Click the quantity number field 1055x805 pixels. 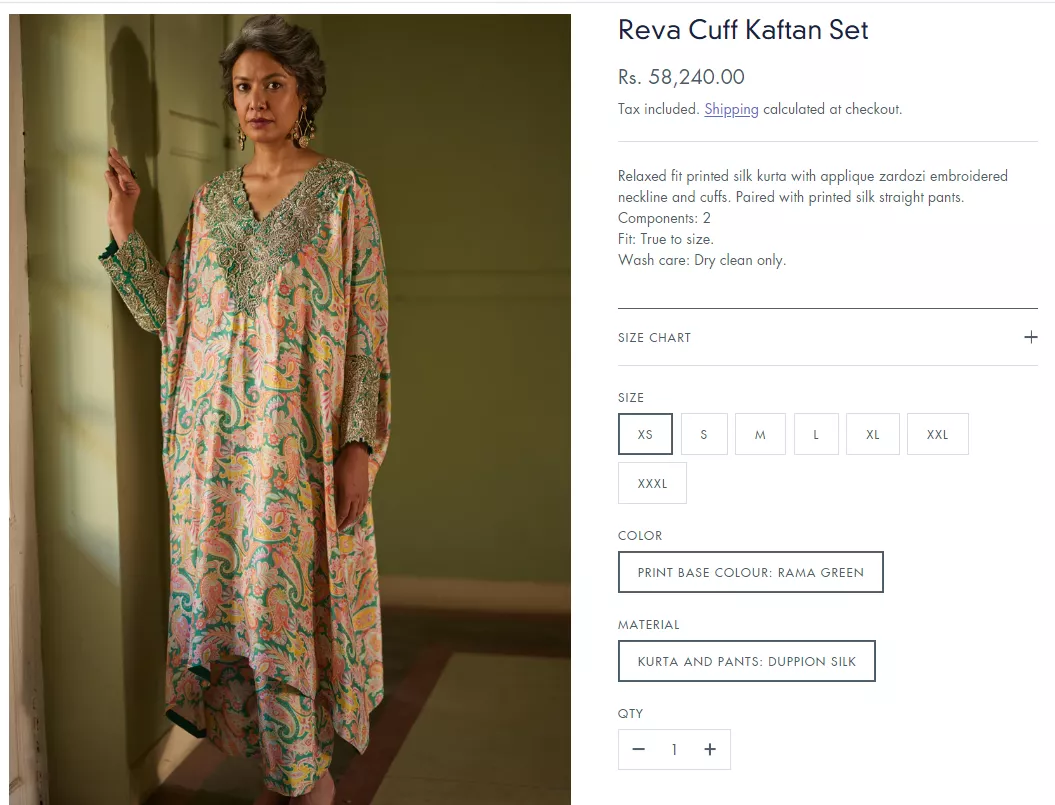click(x=674, y=749)
